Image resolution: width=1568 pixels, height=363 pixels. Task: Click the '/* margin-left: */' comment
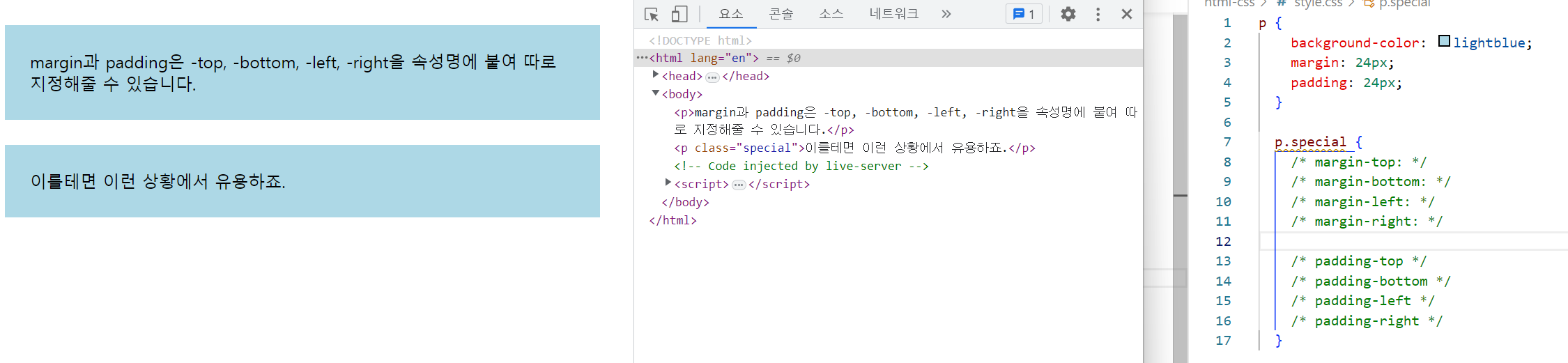tap(1362, 202)
